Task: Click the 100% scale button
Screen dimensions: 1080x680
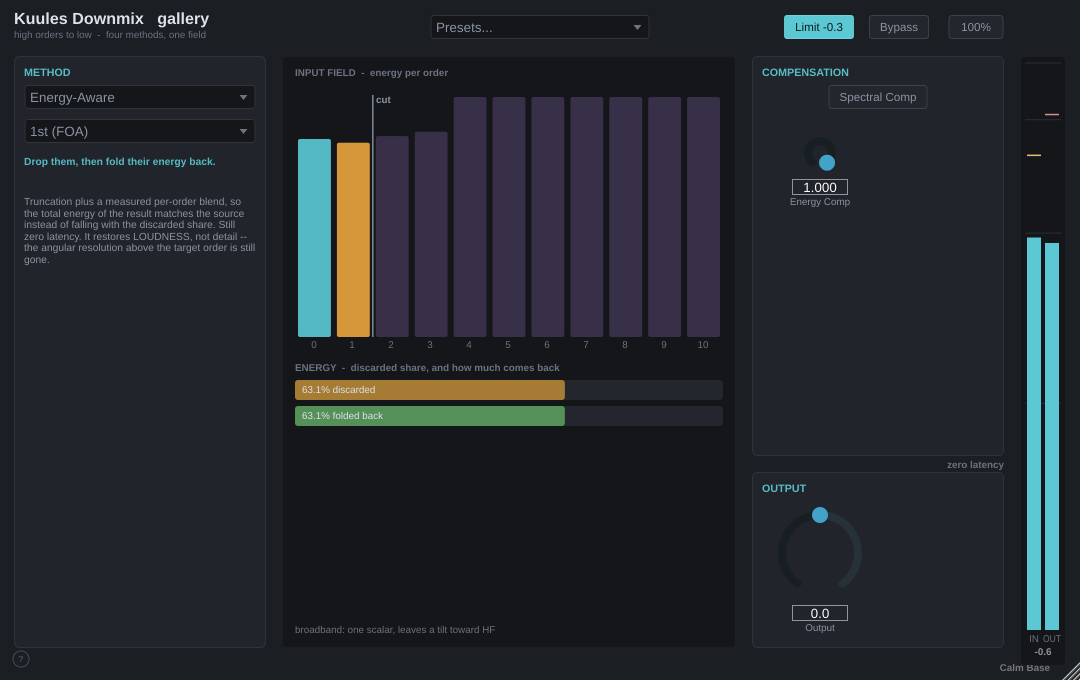Action: 975,27
